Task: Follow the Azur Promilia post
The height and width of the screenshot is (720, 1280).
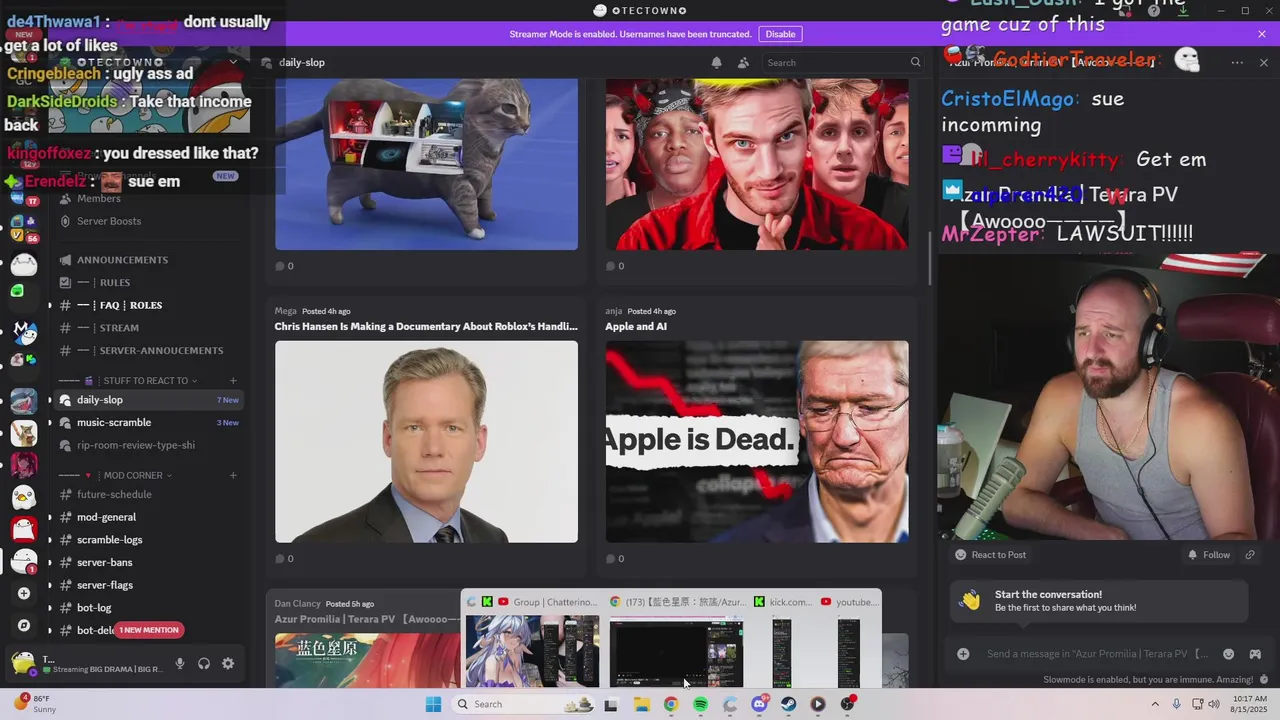Action: (1208, 555)
